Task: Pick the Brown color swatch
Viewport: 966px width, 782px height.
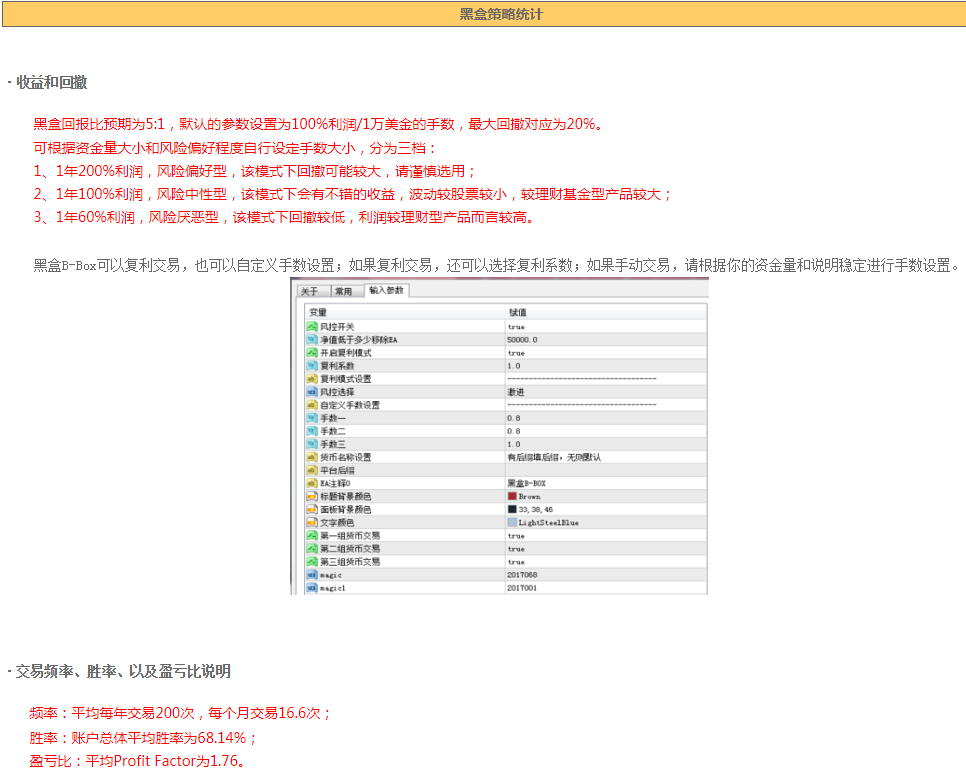Action: [x=512, y=496]
